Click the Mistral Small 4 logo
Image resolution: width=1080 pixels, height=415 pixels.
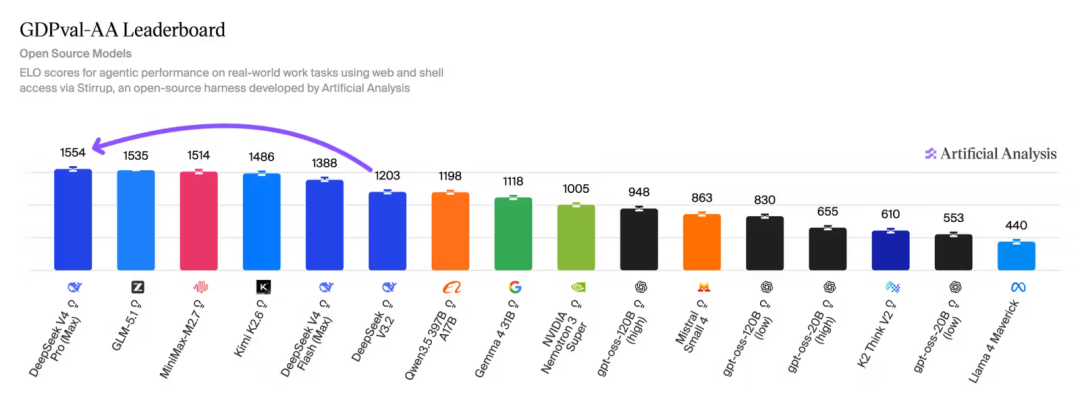(704, 287)
